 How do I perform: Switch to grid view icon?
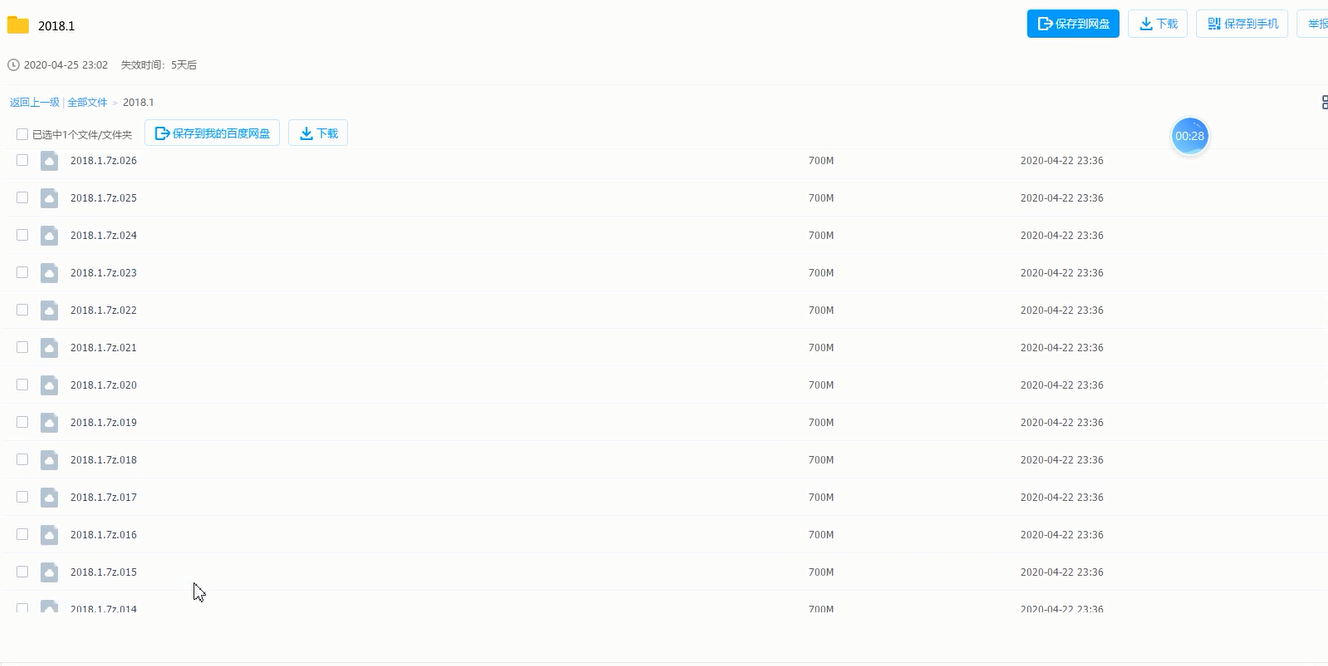pos(1324,102)
